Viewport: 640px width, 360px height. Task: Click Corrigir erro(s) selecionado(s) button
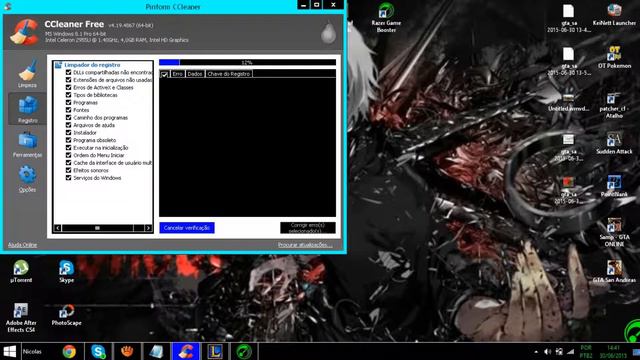pyautogui.click(x=308, y=228)
